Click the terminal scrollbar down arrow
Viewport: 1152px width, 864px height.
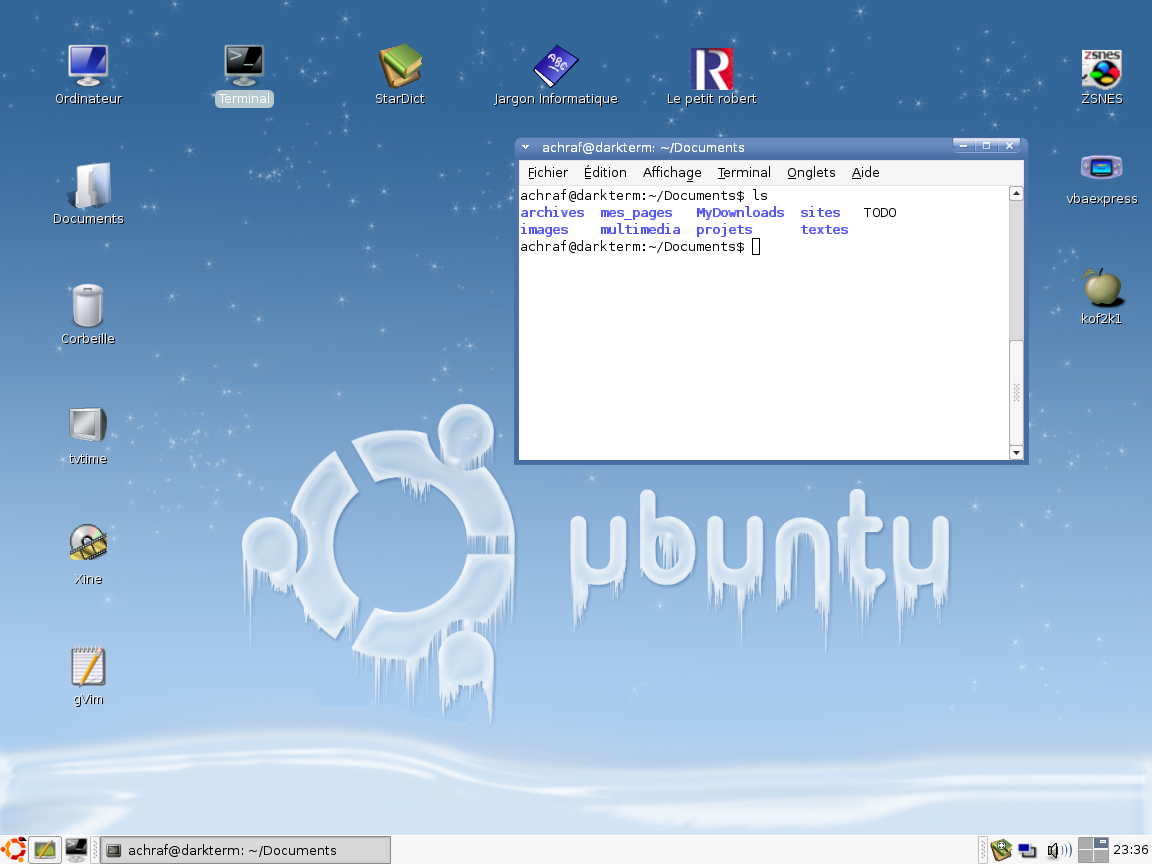(x=1016, y=453)
